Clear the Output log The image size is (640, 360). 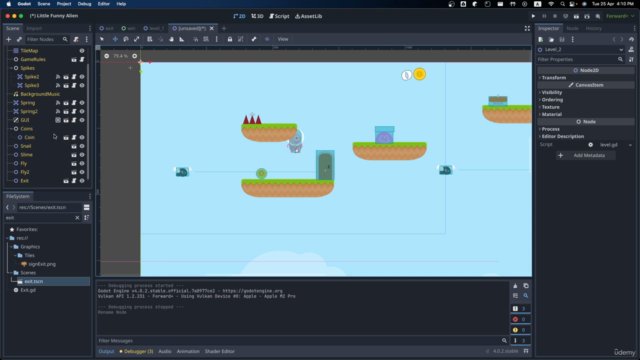515,286
